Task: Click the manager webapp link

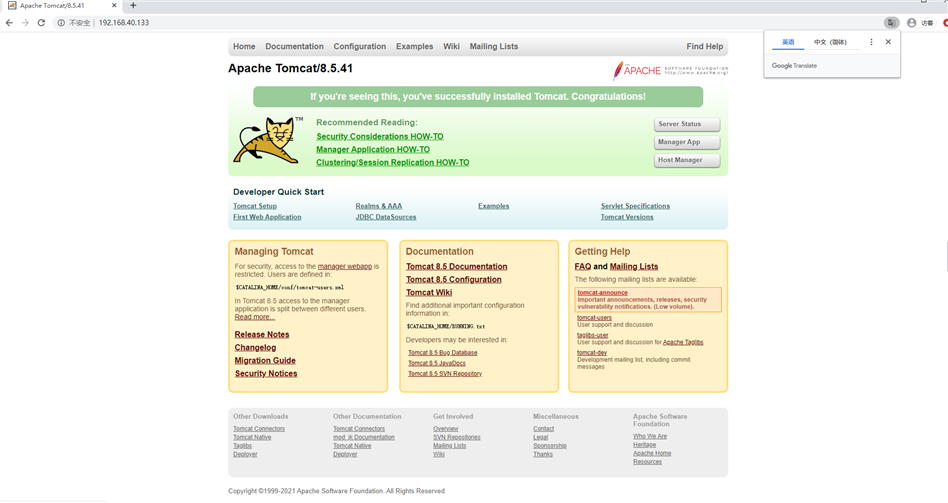Action: [x=345, y=267]
